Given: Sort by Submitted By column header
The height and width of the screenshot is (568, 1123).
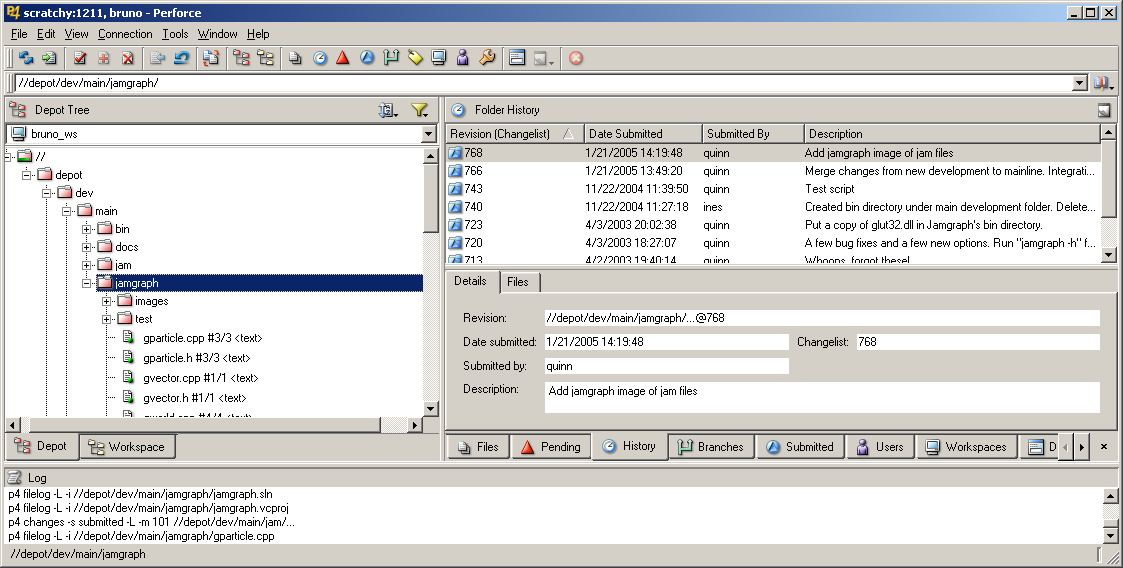Looking at the screenshot, I should [x=753, y=133].
